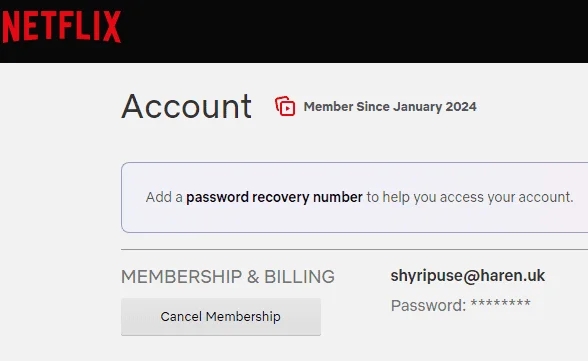Click the masked password asterisks

pyautogui.click(x=501, y=303)
